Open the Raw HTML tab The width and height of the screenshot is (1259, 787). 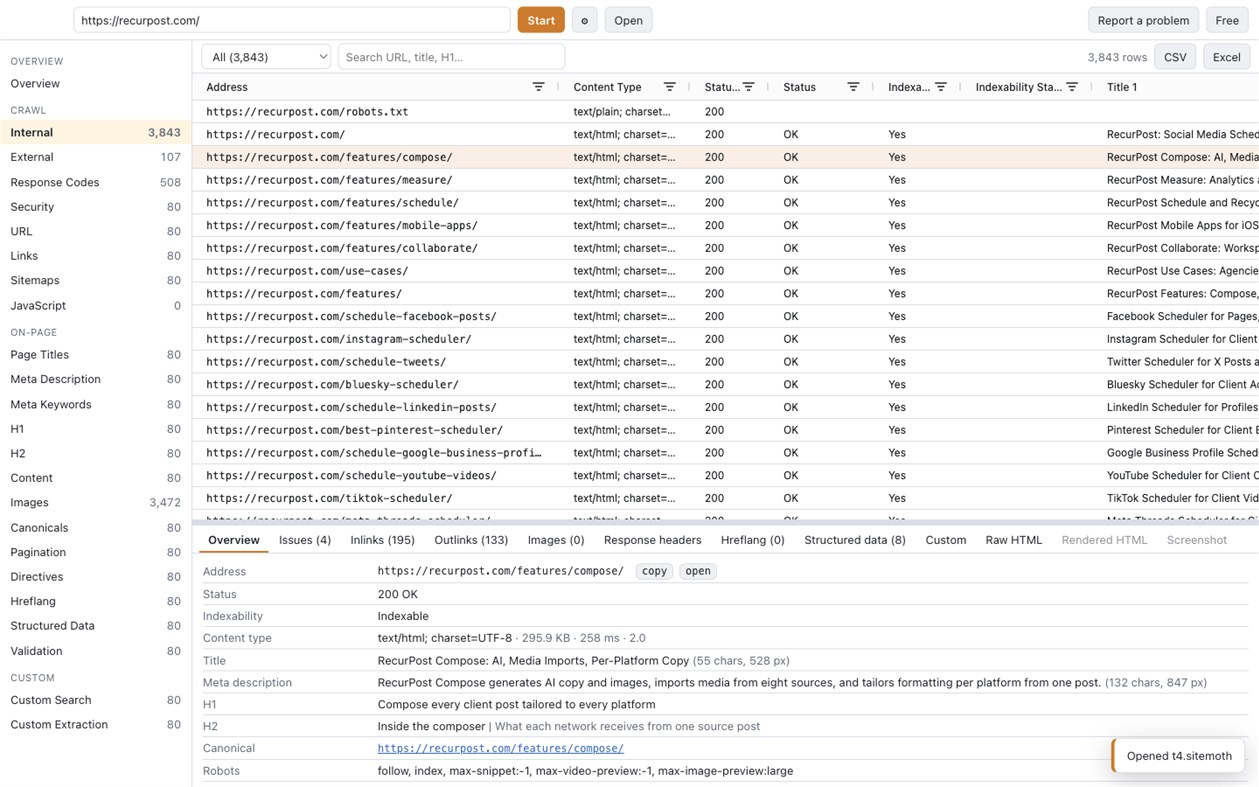[x=1013, y=540]
